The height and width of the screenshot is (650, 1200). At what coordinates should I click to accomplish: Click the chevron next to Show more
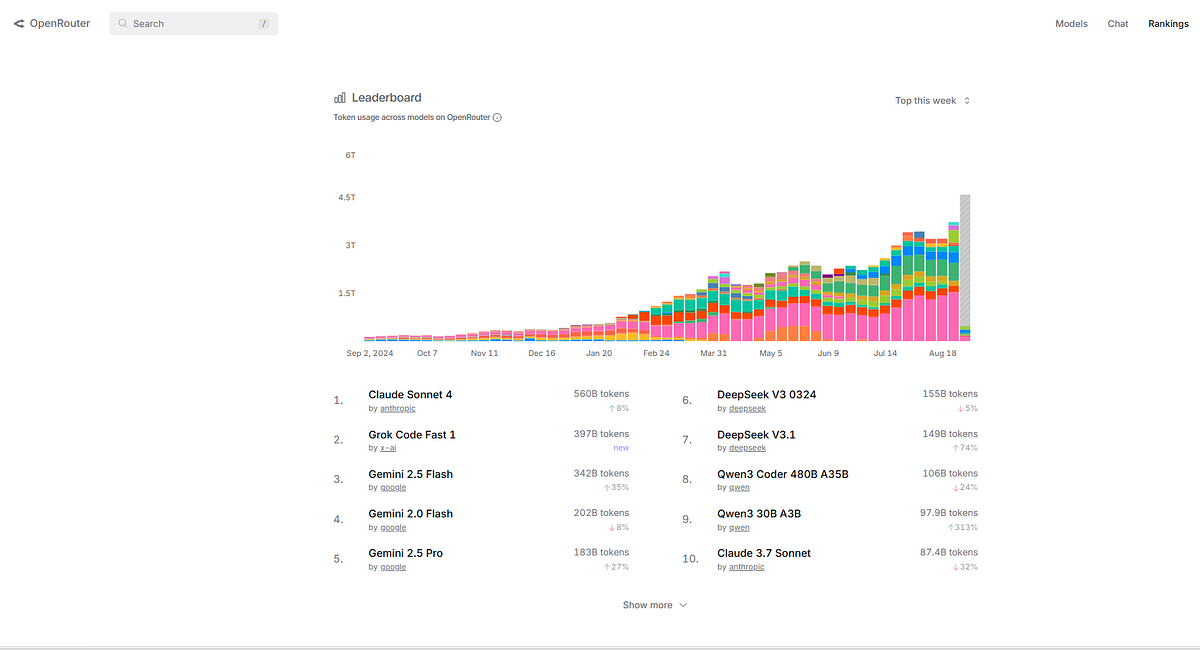[682, 605]
